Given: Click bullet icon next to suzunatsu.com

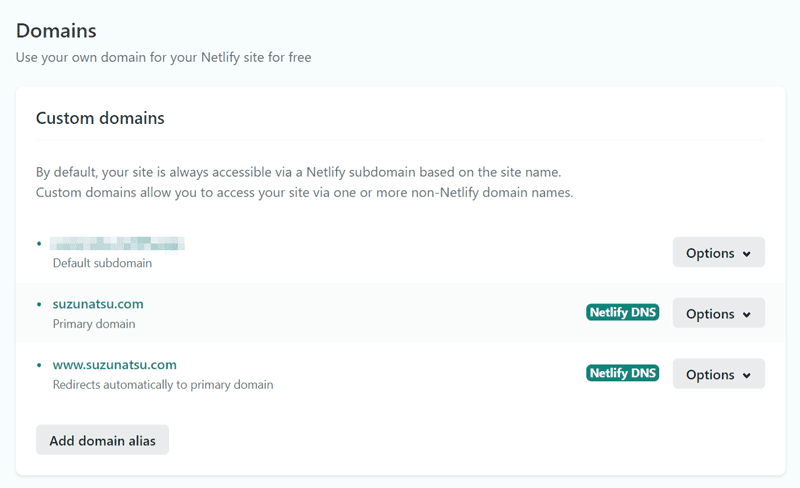Looking at the screenshot, I should click(x=40, y=304).
